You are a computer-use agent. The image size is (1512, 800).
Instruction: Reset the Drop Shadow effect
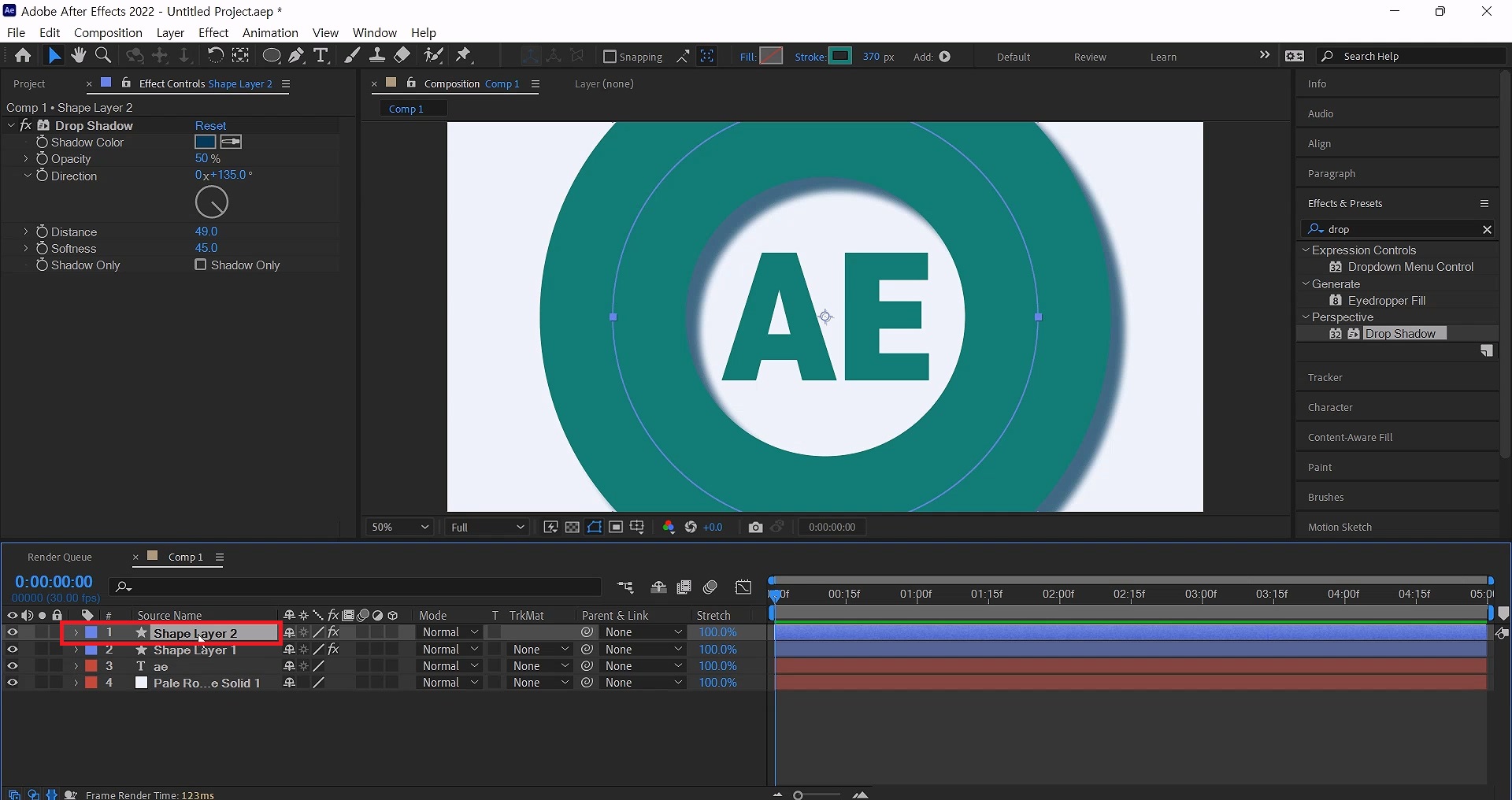pyautogui.click(x=210, y=125)
